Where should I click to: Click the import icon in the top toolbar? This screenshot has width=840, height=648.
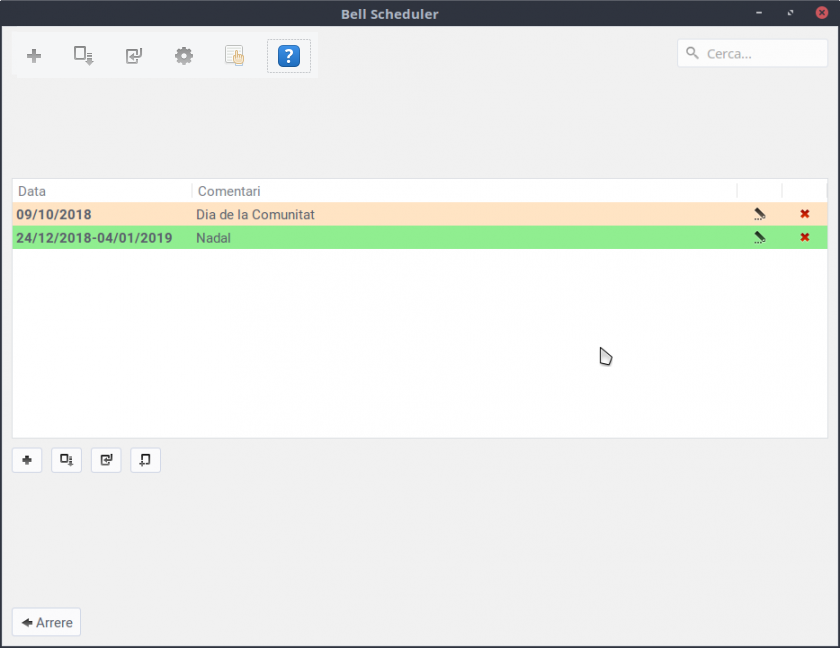(x=134, y=56)
